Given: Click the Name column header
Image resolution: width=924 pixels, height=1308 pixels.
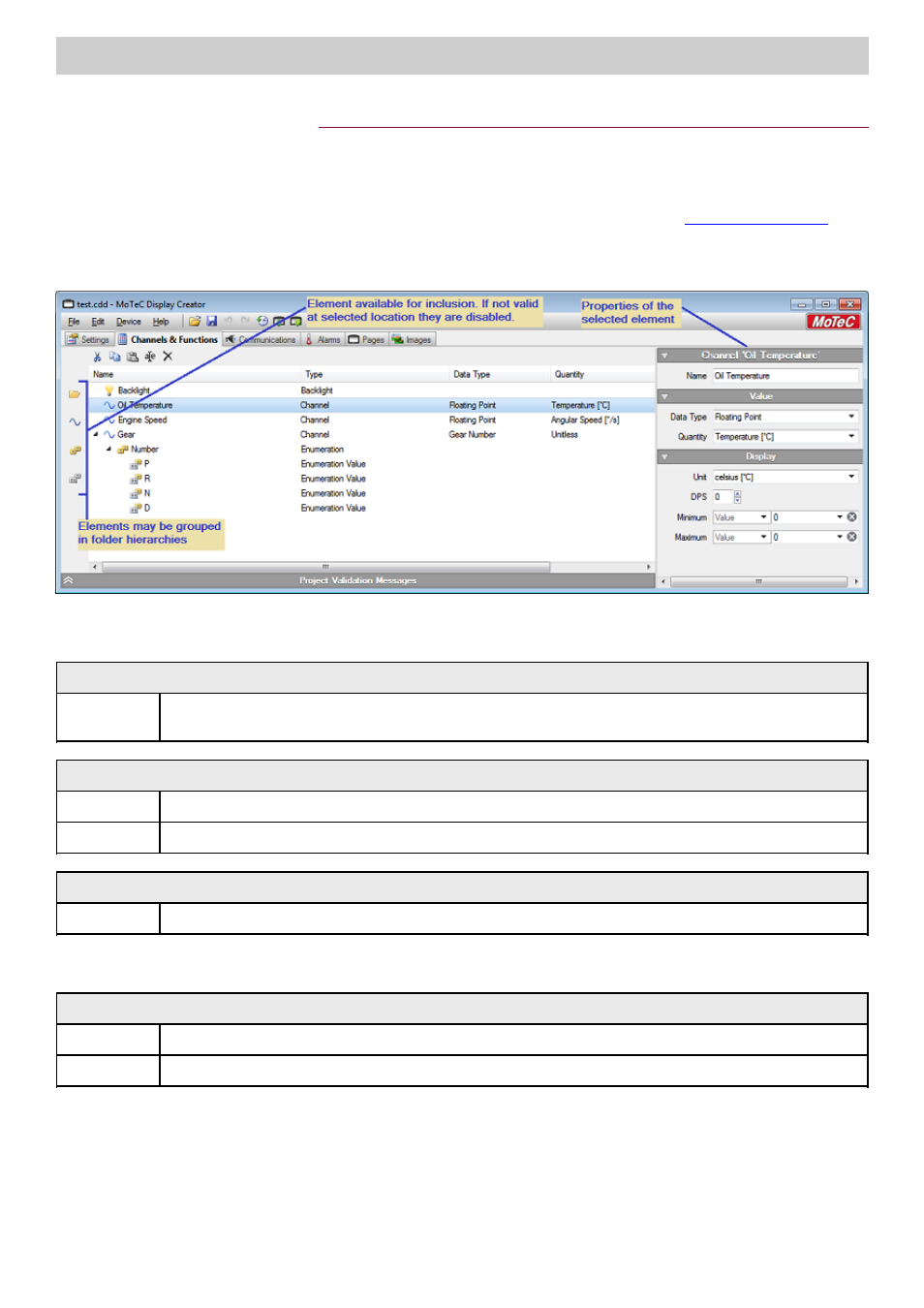Looking at the screenshot, I should [x=197, y=374].
